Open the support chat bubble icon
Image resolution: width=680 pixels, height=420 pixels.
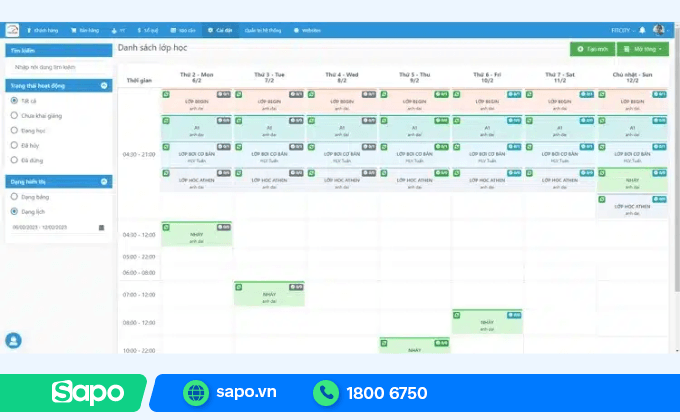point(13,341)
